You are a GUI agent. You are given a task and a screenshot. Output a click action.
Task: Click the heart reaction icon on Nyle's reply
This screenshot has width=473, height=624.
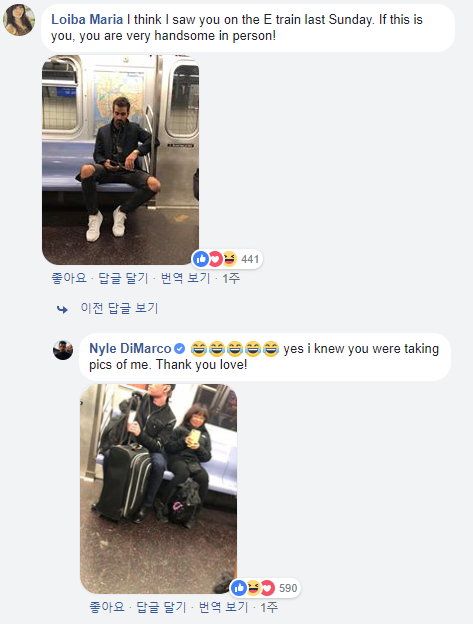click(x=268, y=588)
